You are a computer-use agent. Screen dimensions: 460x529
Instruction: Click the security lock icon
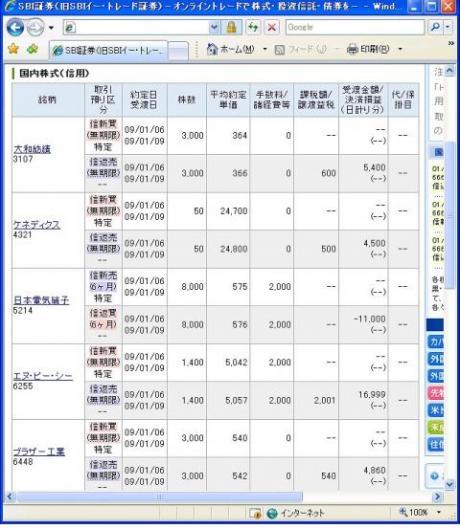click(x=232, y=27)
